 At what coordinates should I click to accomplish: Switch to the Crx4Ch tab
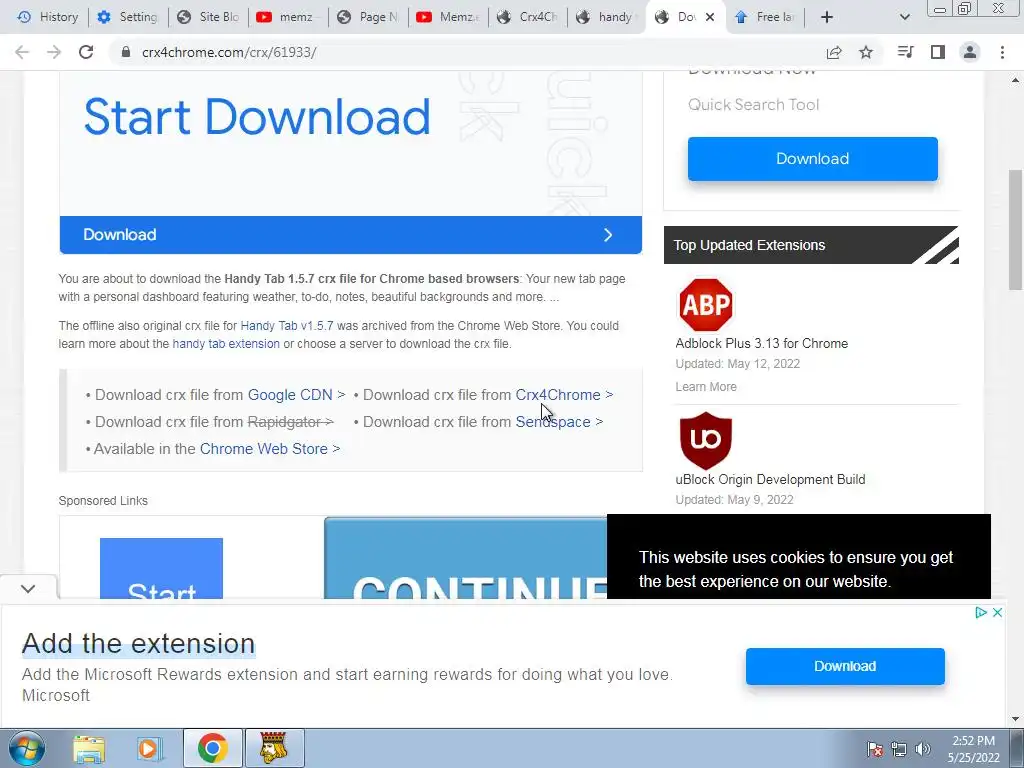pos(528,17)
